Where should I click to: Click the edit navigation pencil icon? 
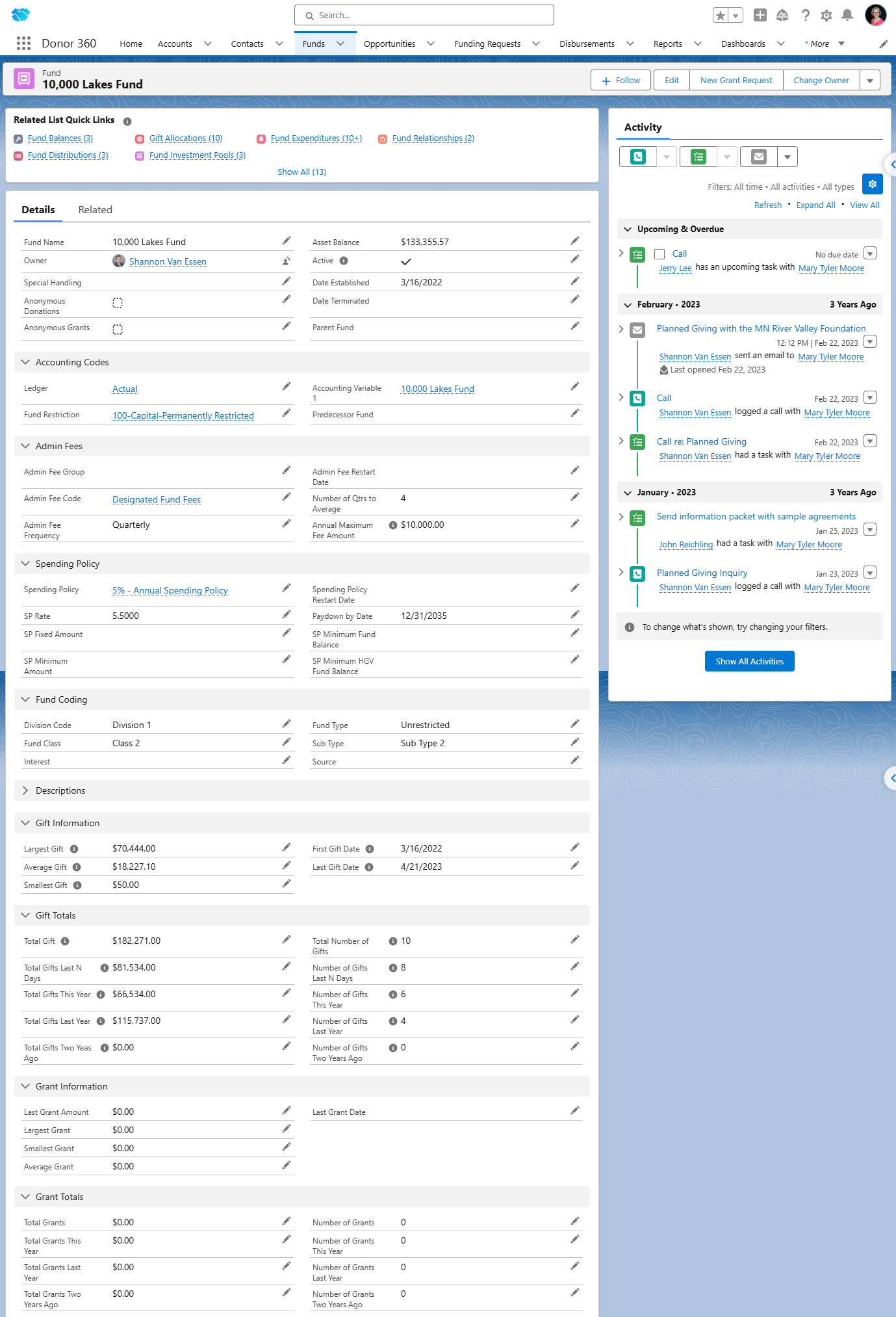(x=884, y=44)
